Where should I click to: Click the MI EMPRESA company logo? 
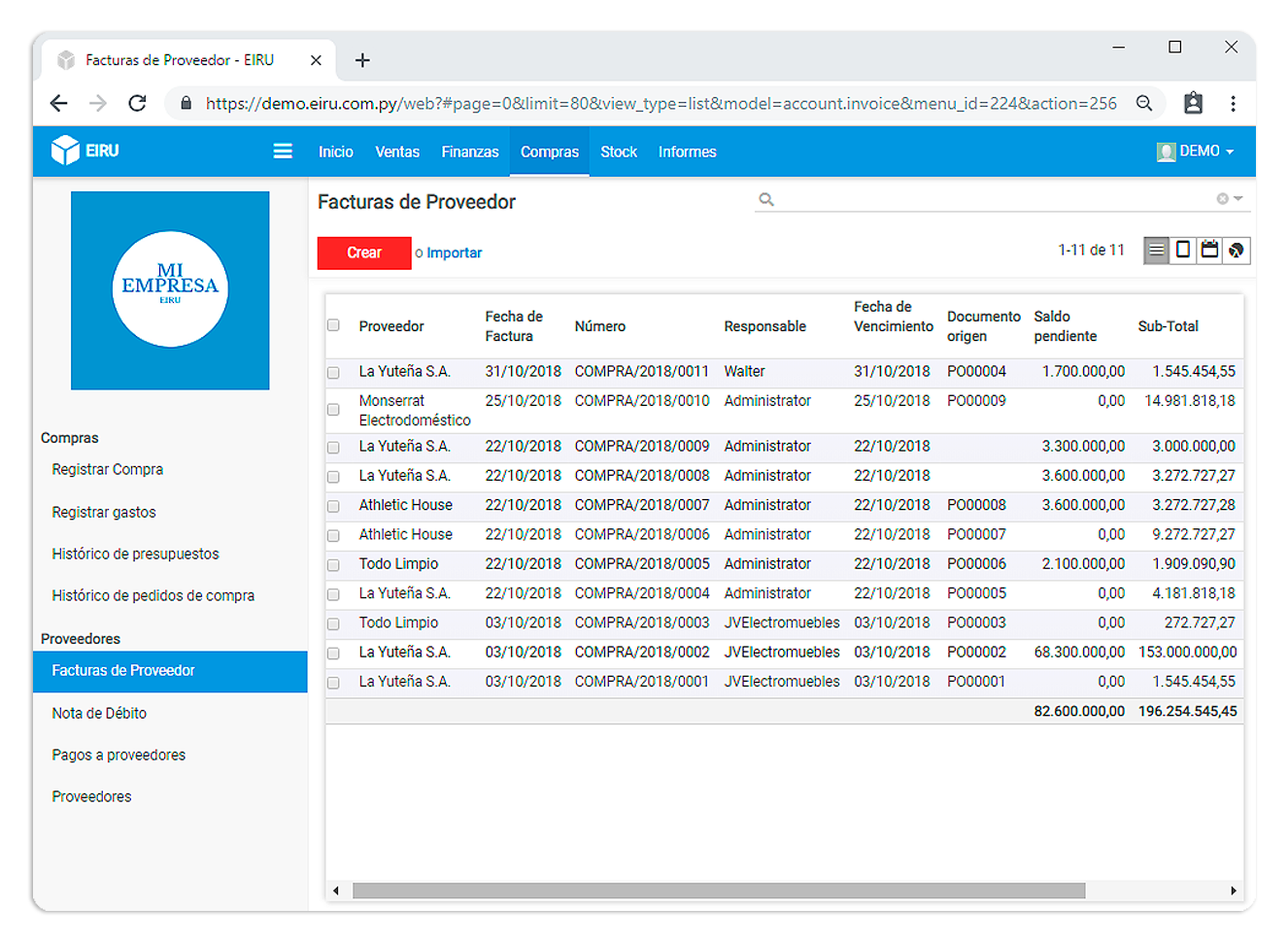170,290
